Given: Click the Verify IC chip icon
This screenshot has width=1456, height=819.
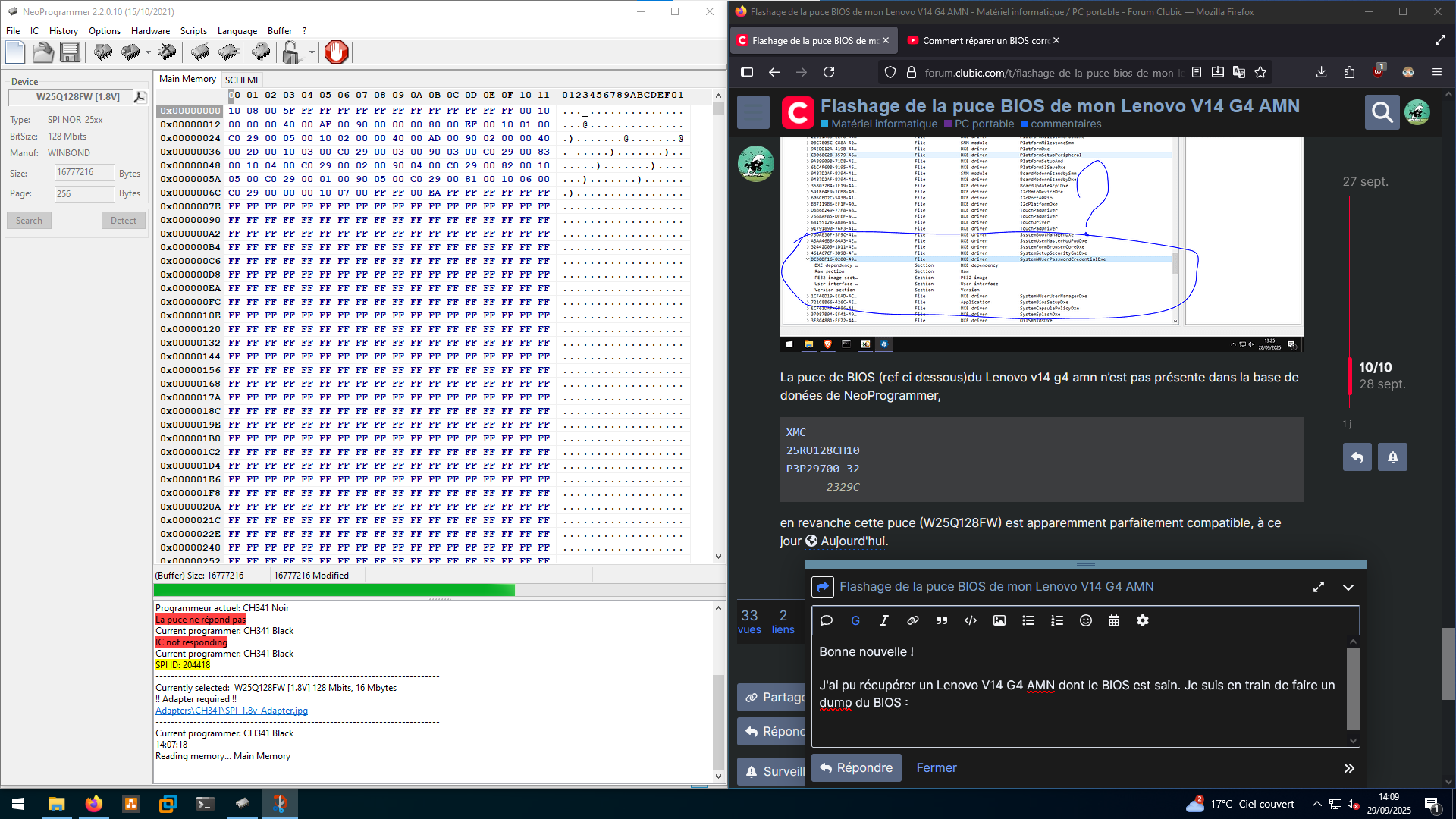Looking at the screenshot, I should click(200, 52).
